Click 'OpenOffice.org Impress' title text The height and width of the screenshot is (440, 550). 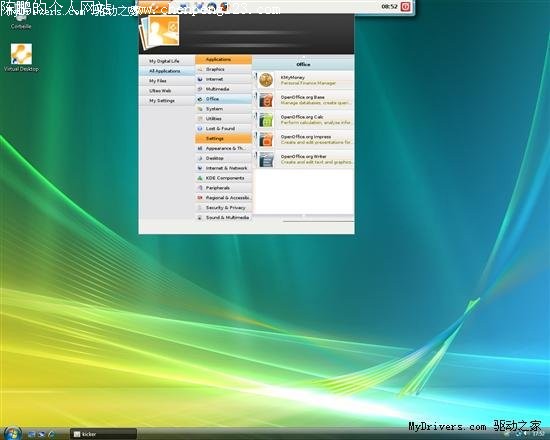pyautogui.click(x=306, y=136)
